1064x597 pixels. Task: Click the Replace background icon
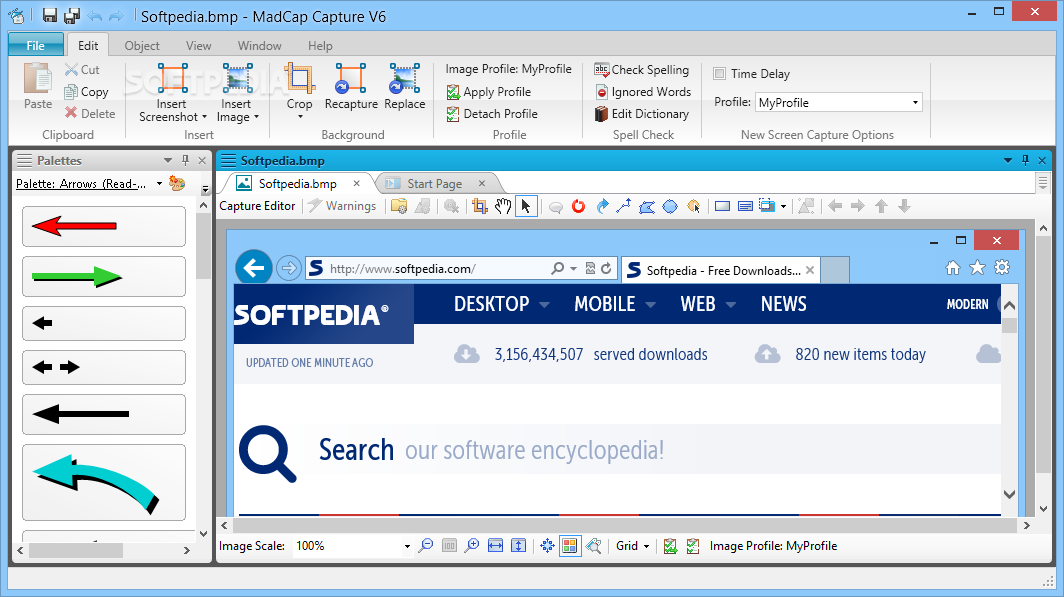[404, 79]
